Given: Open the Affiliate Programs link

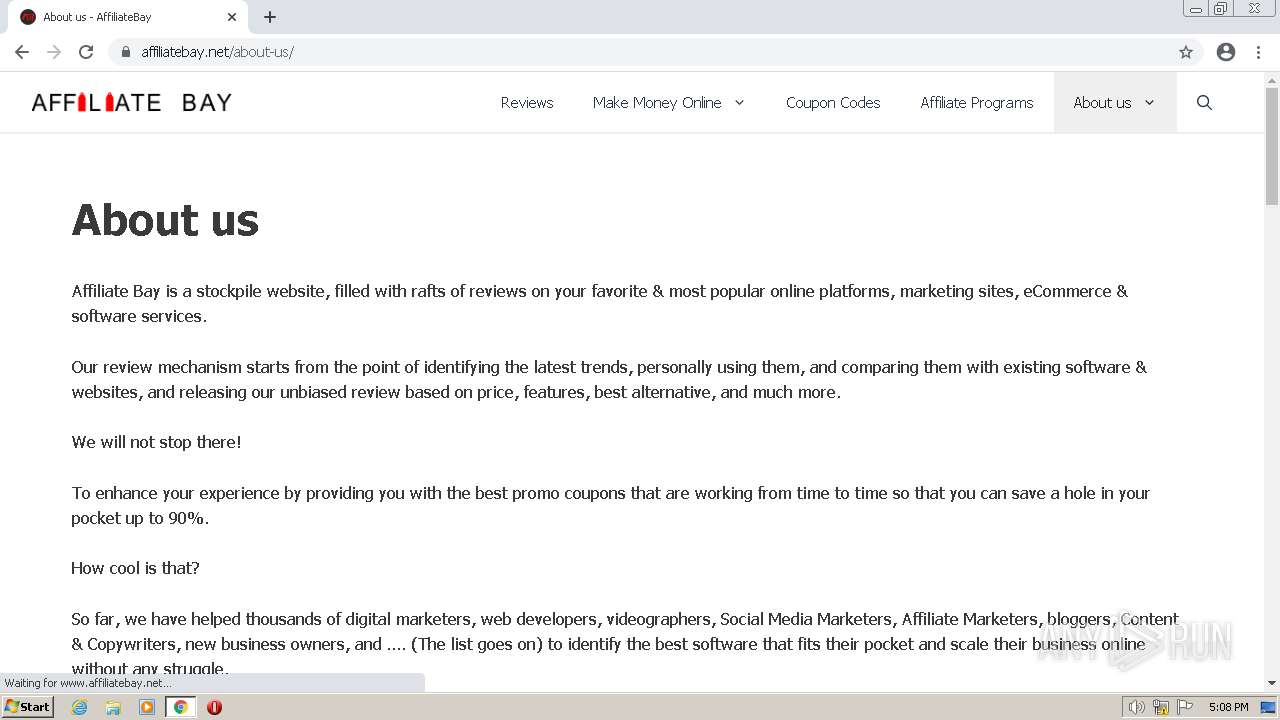Looking at the screenshot, I should click(x=976, y=102).
